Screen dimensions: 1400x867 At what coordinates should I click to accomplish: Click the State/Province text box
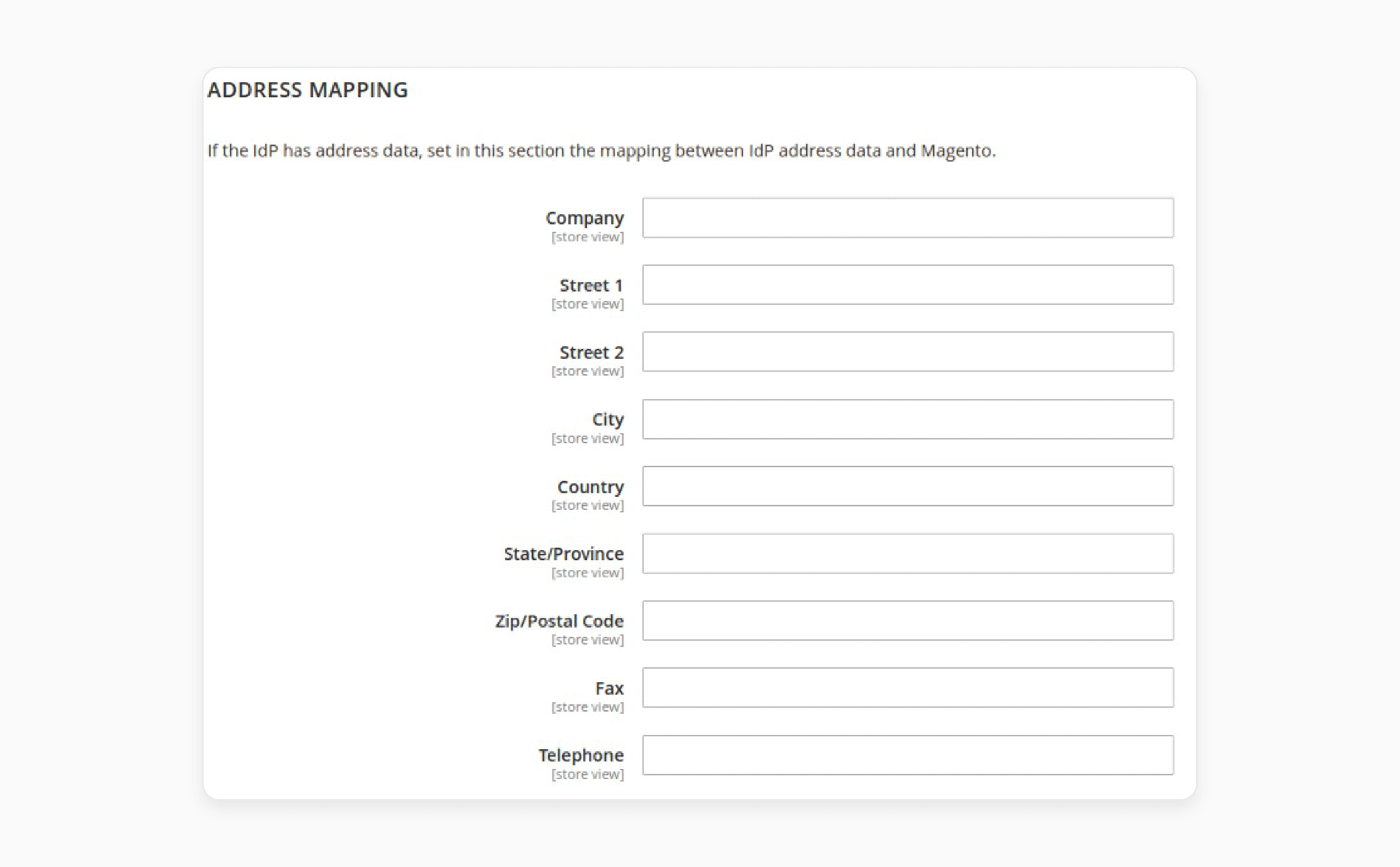pyautogui.click(x=907, y=553)
